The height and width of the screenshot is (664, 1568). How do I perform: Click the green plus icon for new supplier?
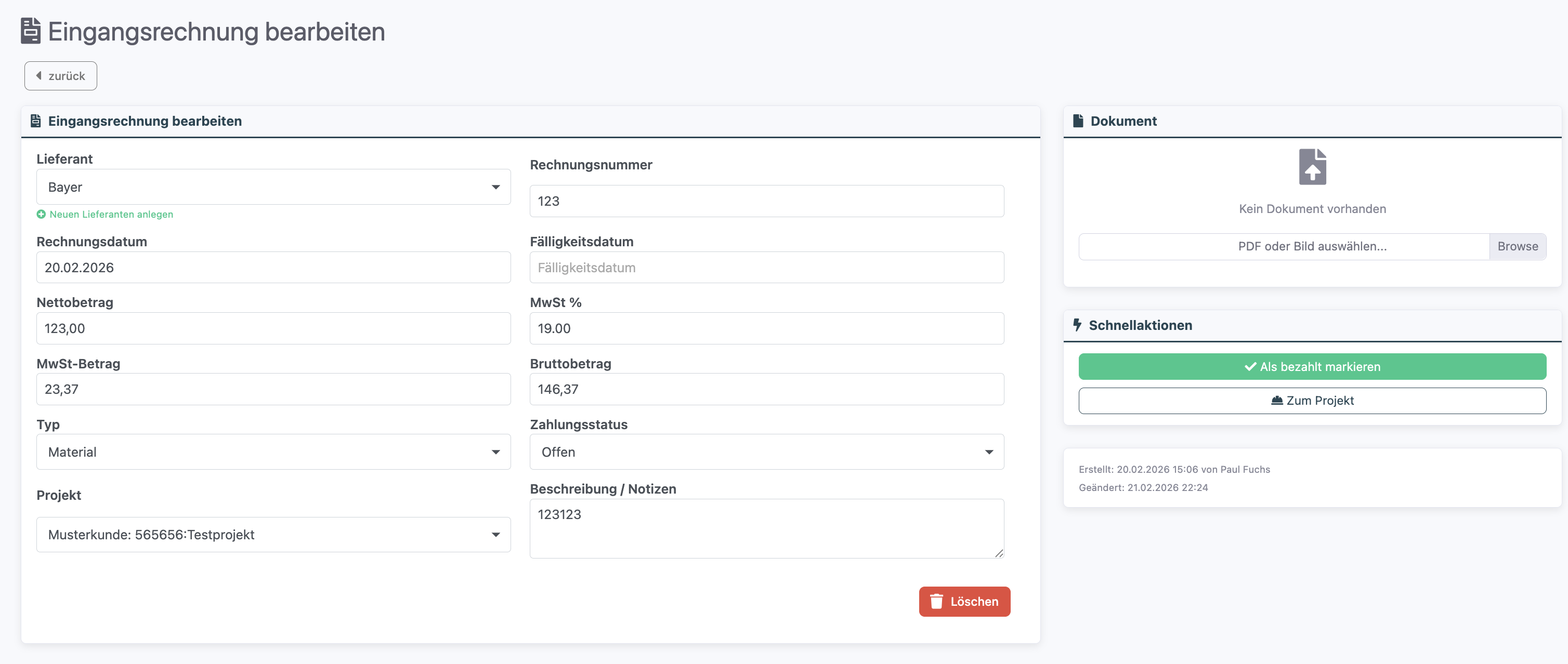click(x=41, y=214)
